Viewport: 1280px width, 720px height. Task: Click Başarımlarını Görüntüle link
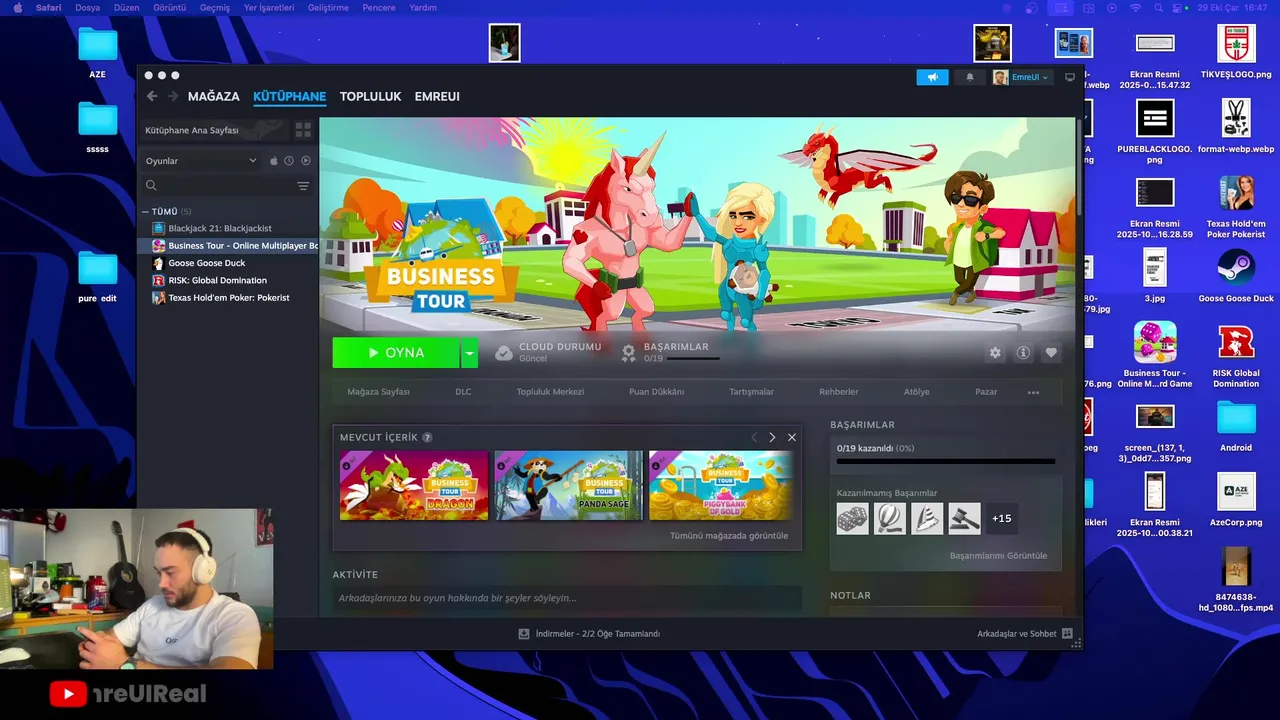998,555
